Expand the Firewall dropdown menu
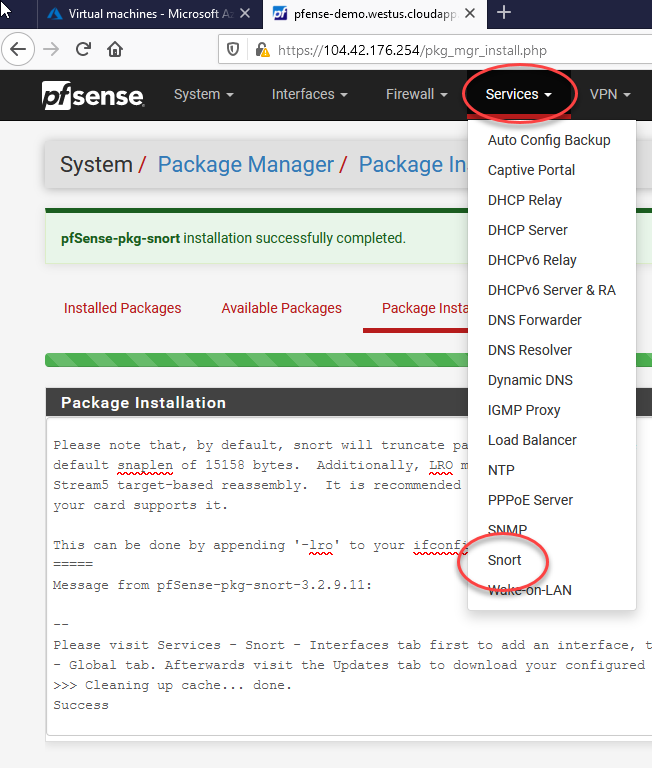 click(x=416, y=94)
